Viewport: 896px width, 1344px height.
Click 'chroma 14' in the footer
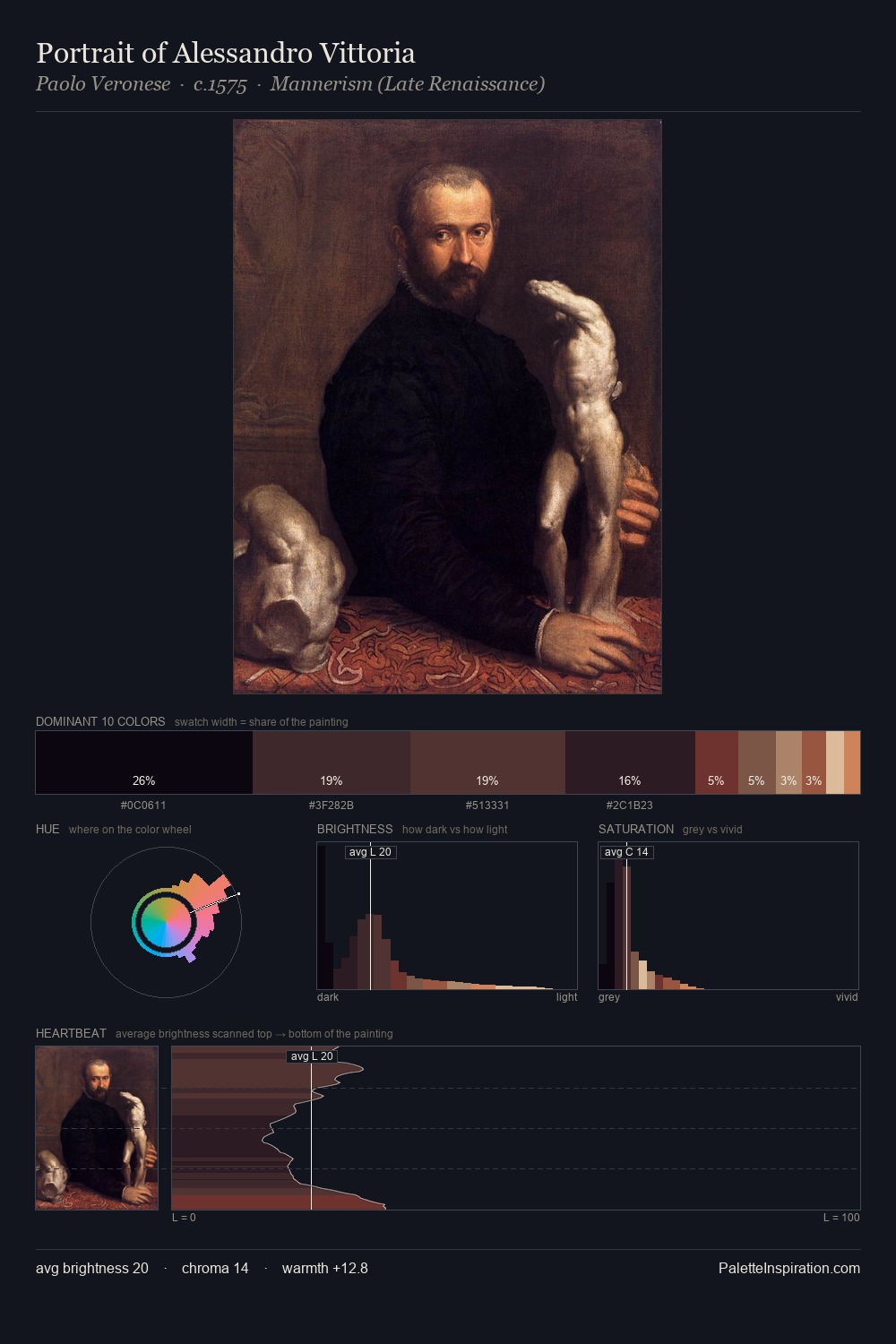click(215, 1268)
